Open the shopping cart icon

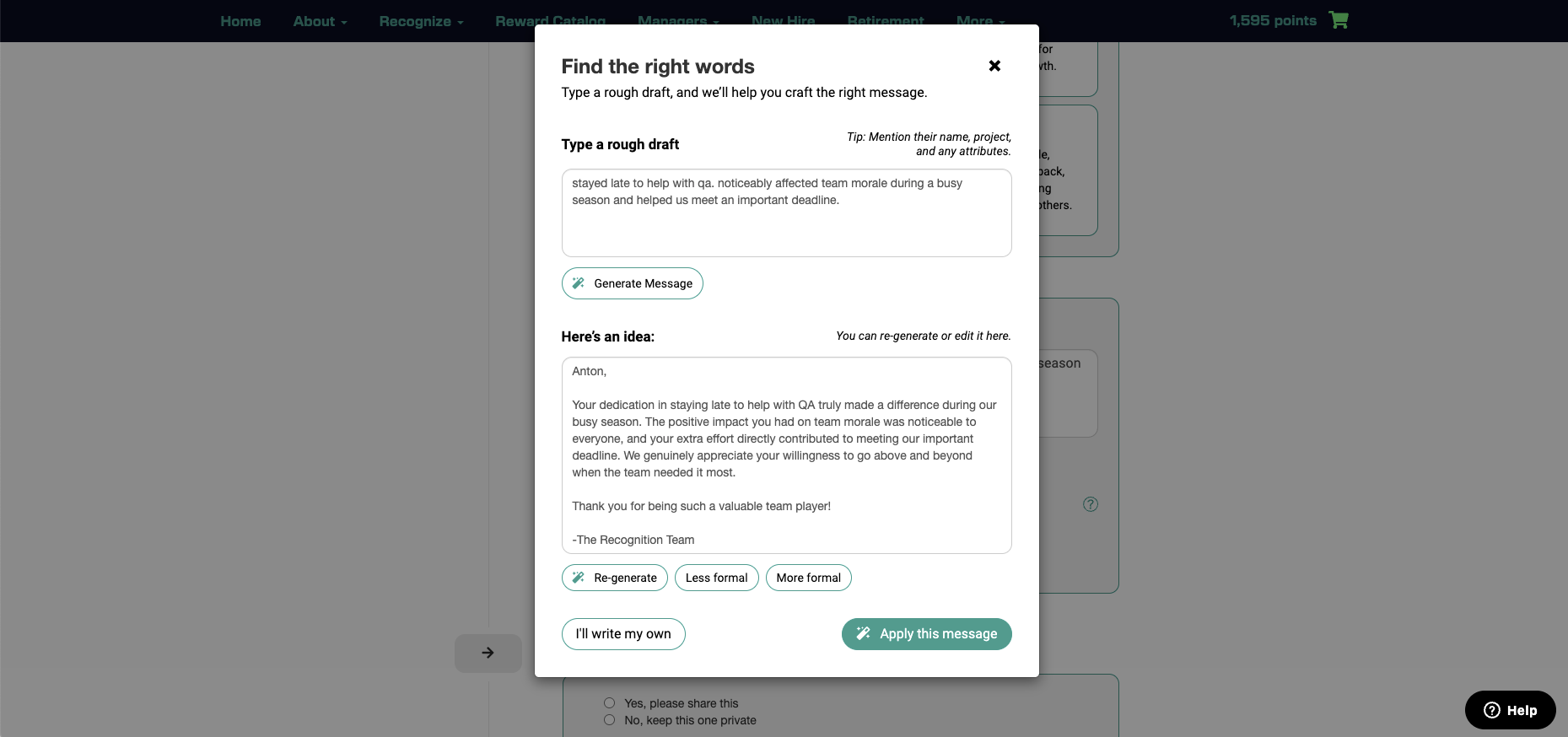(x=1339, y=20)
